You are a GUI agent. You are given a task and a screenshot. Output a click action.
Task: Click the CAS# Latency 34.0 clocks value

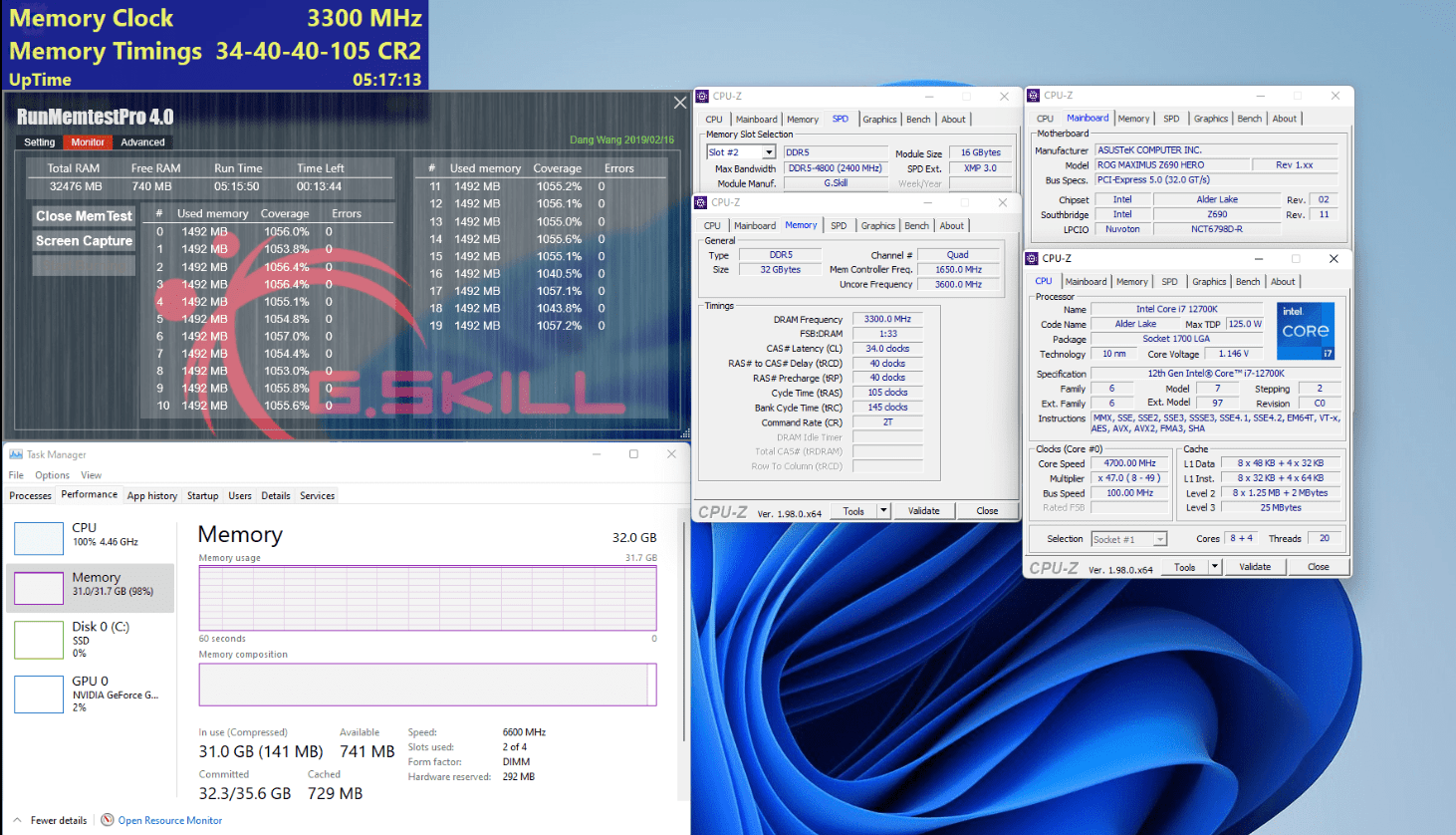pyautogui.click(x=887, y=349)
